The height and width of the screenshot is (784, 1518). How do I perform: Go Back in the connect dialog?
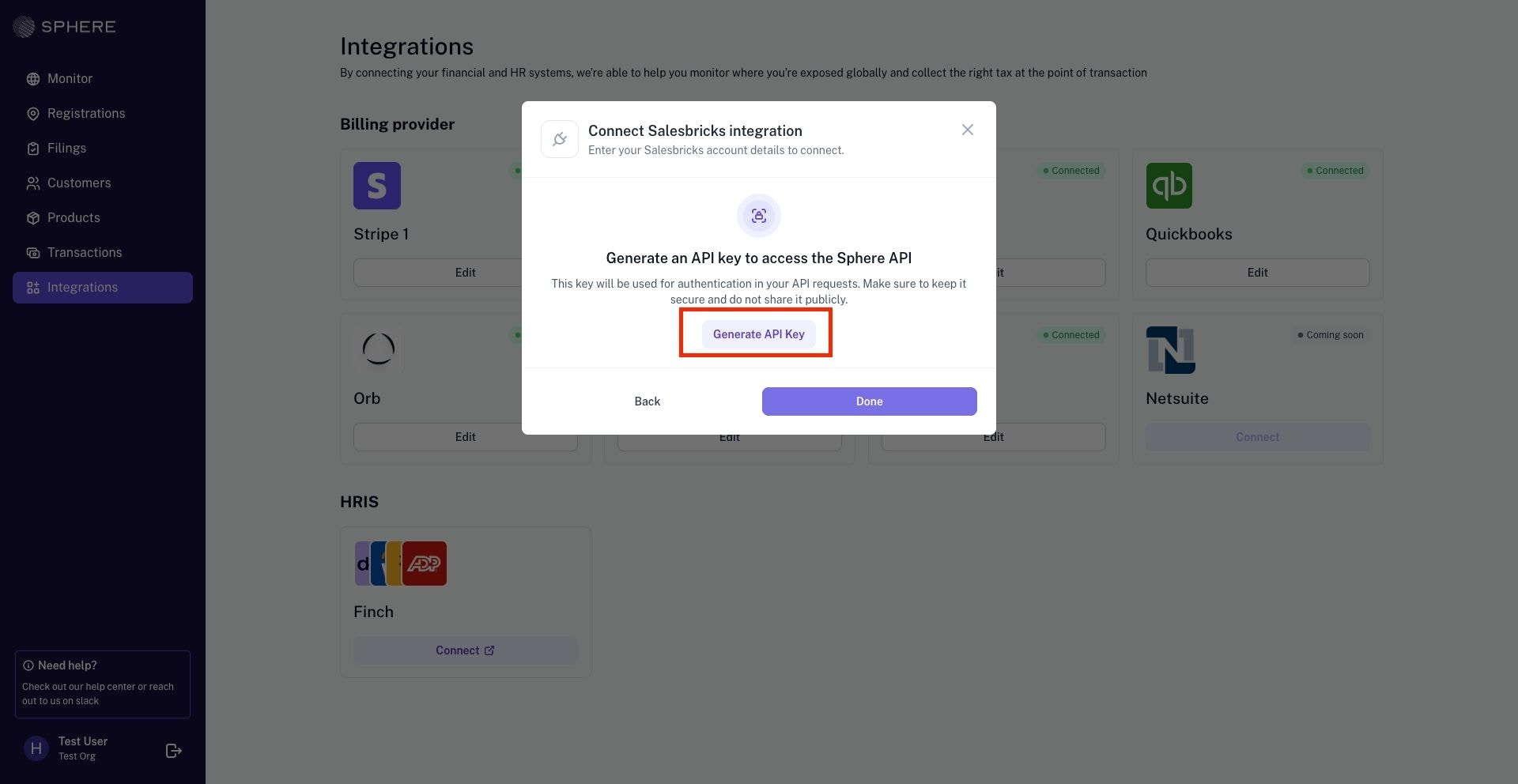click(647, 401)
